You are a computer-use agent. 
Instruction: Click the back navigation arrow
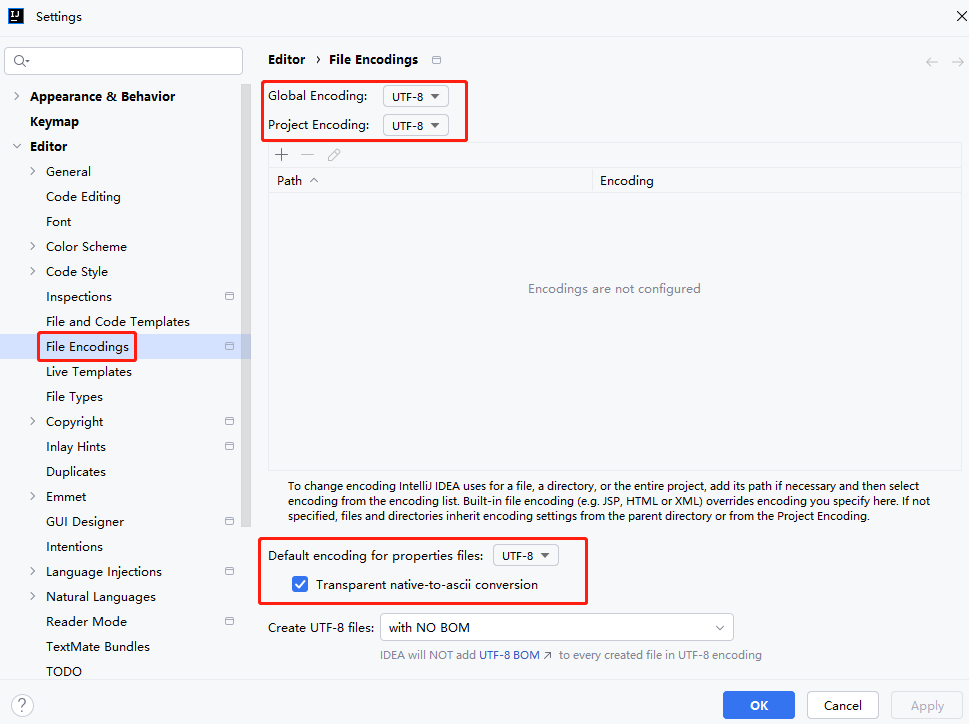pos(932,62)
